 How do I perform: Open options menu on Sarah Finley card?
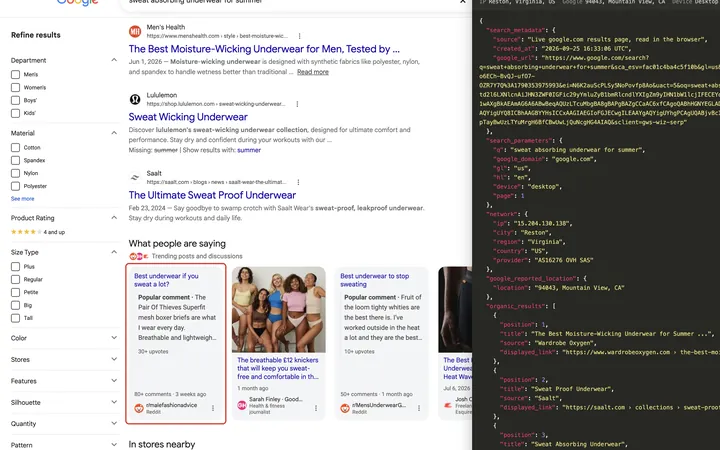[x=315, y=408]
